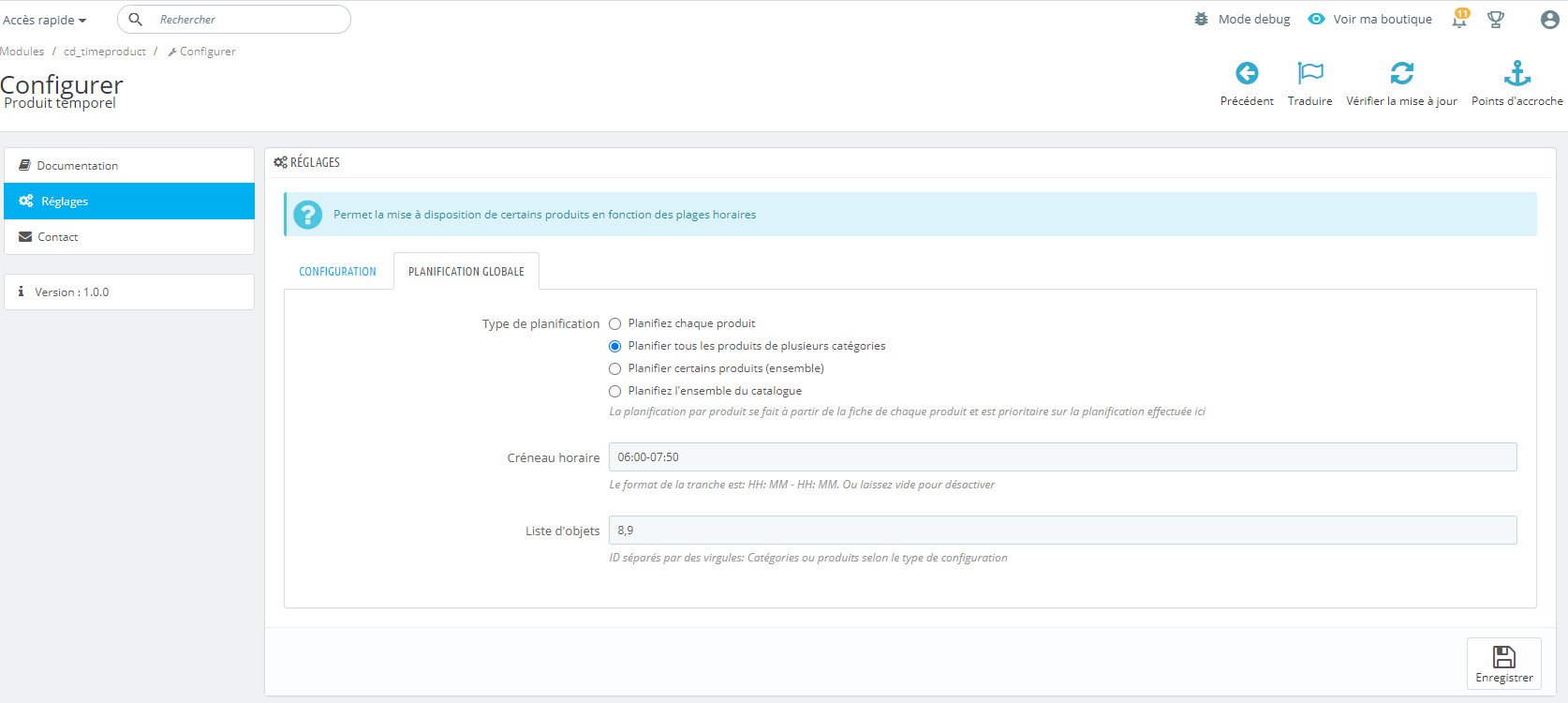The image size is (1568, 703).
Task: Click the search magnifier icon
Action: point(136,19)
